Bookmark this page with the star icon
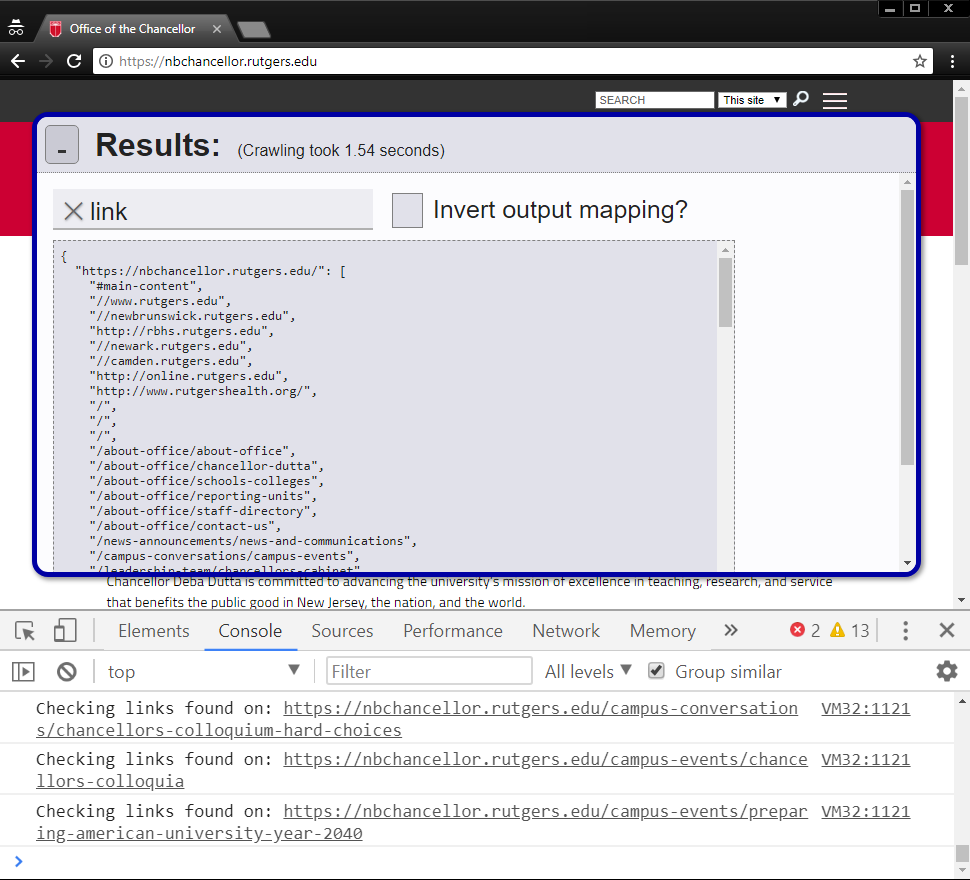 point(920,61)
